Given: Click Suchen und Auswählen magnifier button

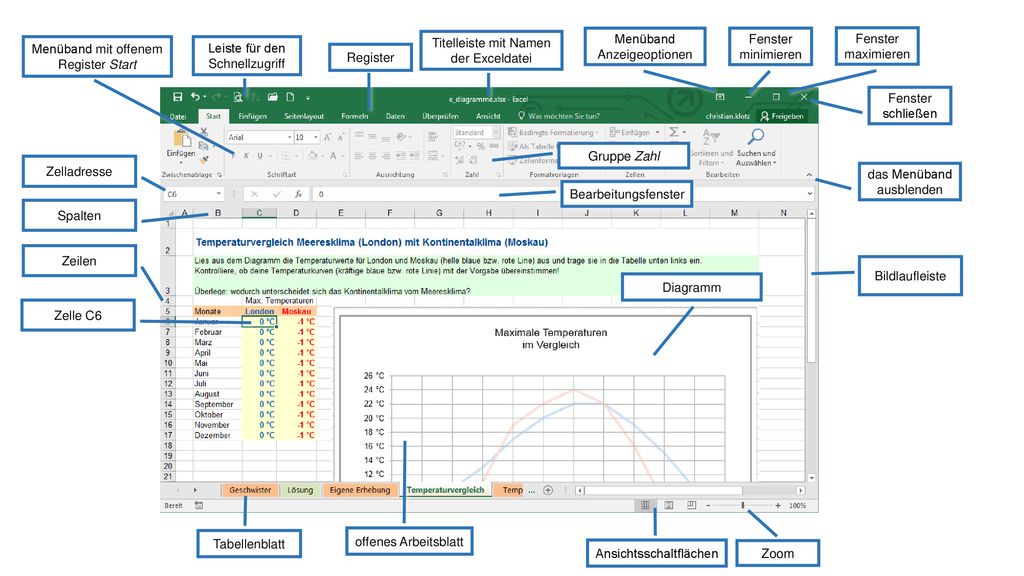Looking at the screenshot, I should [x=756, y=147].
